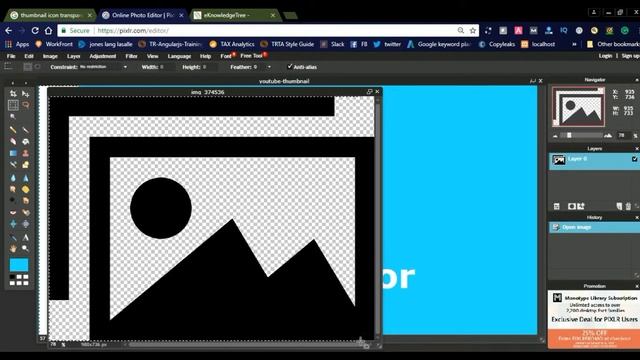Open the Edit menu
This screenshot has width=640, height=360.
pos(29,56)
